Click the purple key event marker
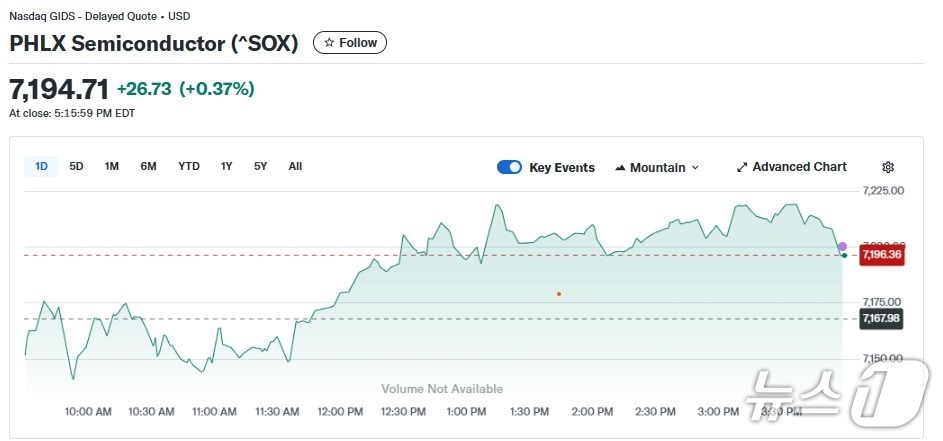This screenshot has height=441, width=943. [x=842, y=246]
